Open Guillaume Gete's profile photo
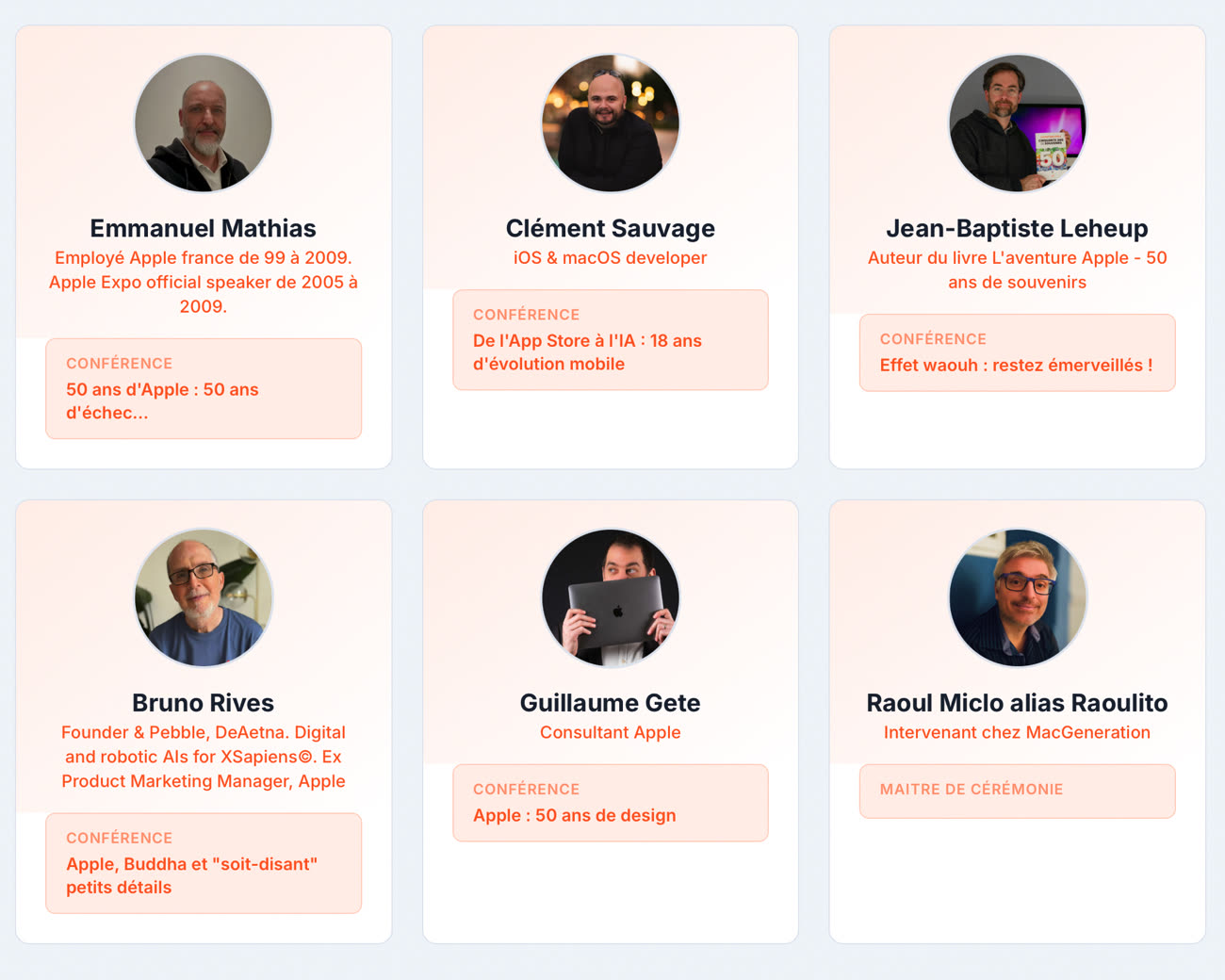Image resolution: width=1225 pixels, height=980 pixels. point(611,598)
